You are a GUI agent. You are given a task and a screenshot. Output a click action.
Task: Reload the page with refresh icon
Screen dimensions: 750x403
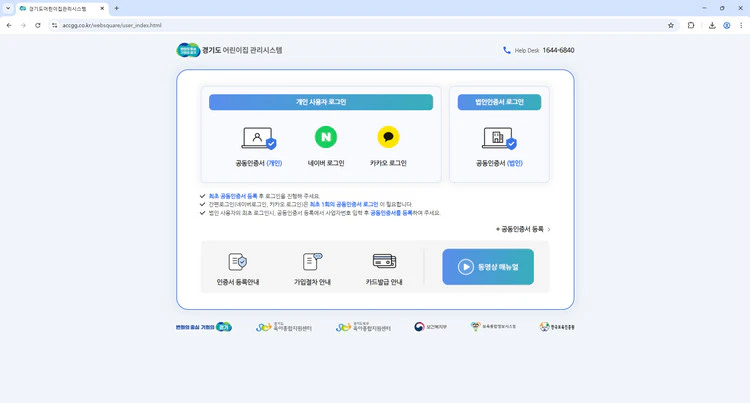[38, 25]
